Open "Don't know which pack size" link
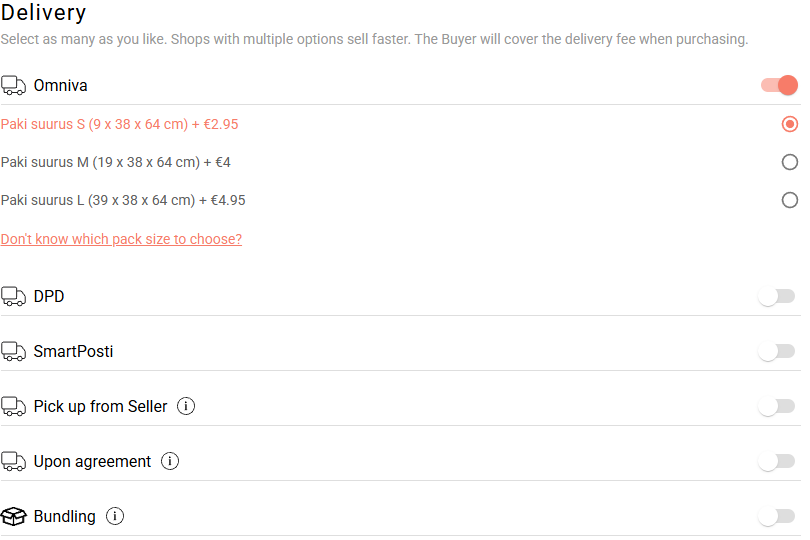 (x=121, y=239)
